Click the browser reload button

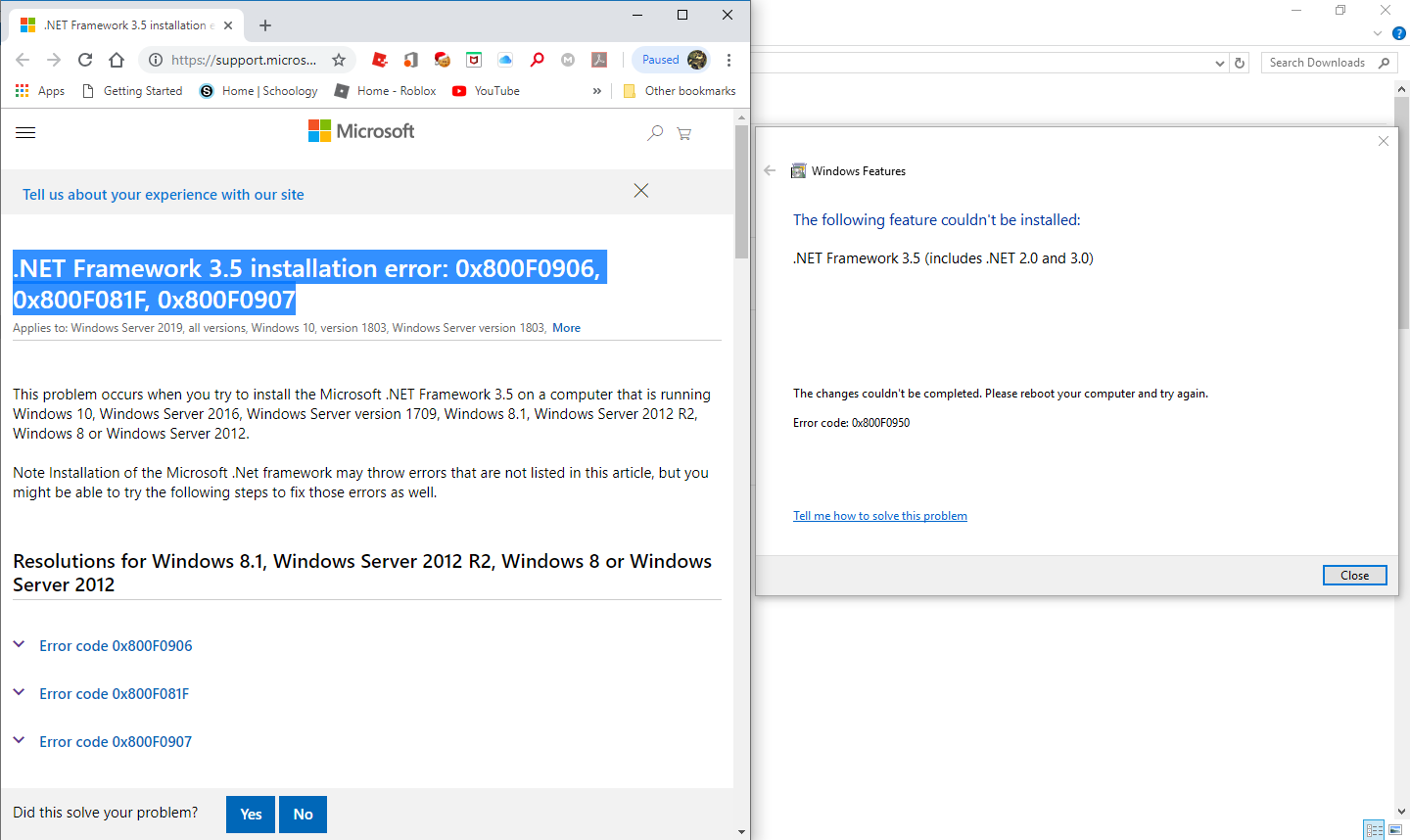(85, 60)
